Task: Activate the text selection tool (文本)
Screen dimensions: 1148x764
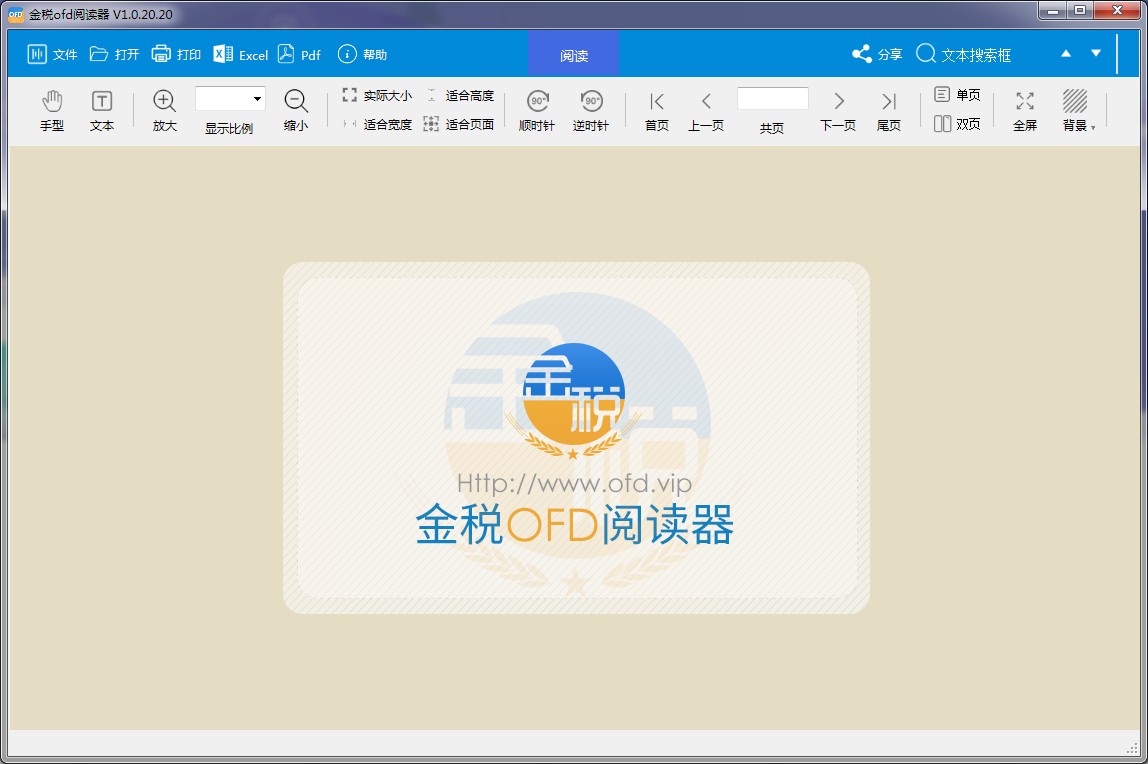Action: tap(101, 109)
